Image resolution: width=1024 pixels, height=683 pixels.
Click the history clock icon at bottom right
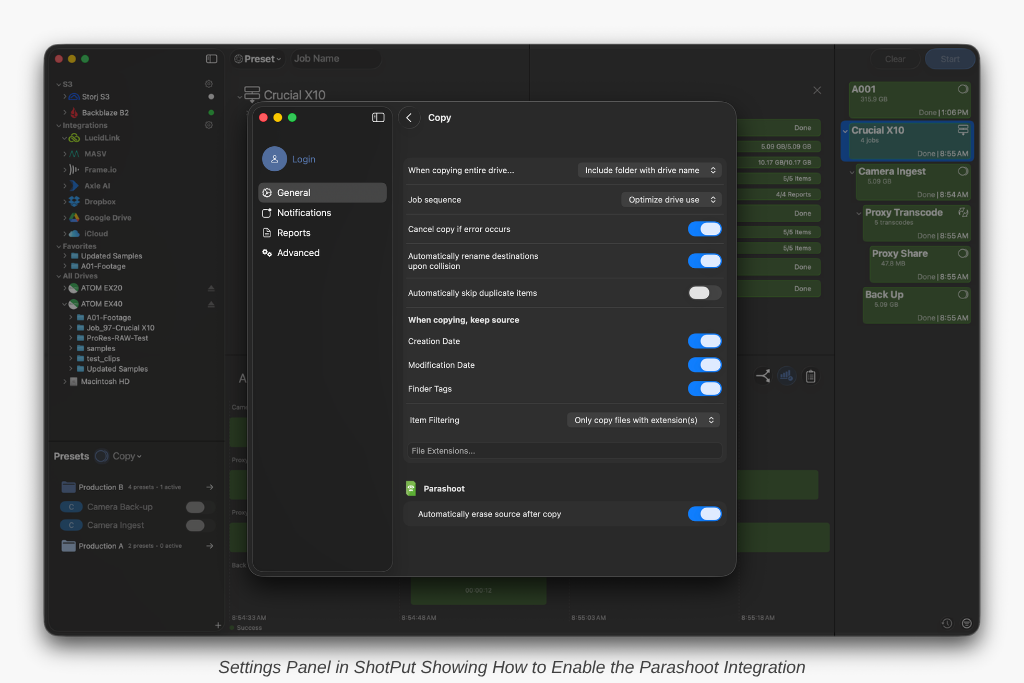click(x=947, y=623)
